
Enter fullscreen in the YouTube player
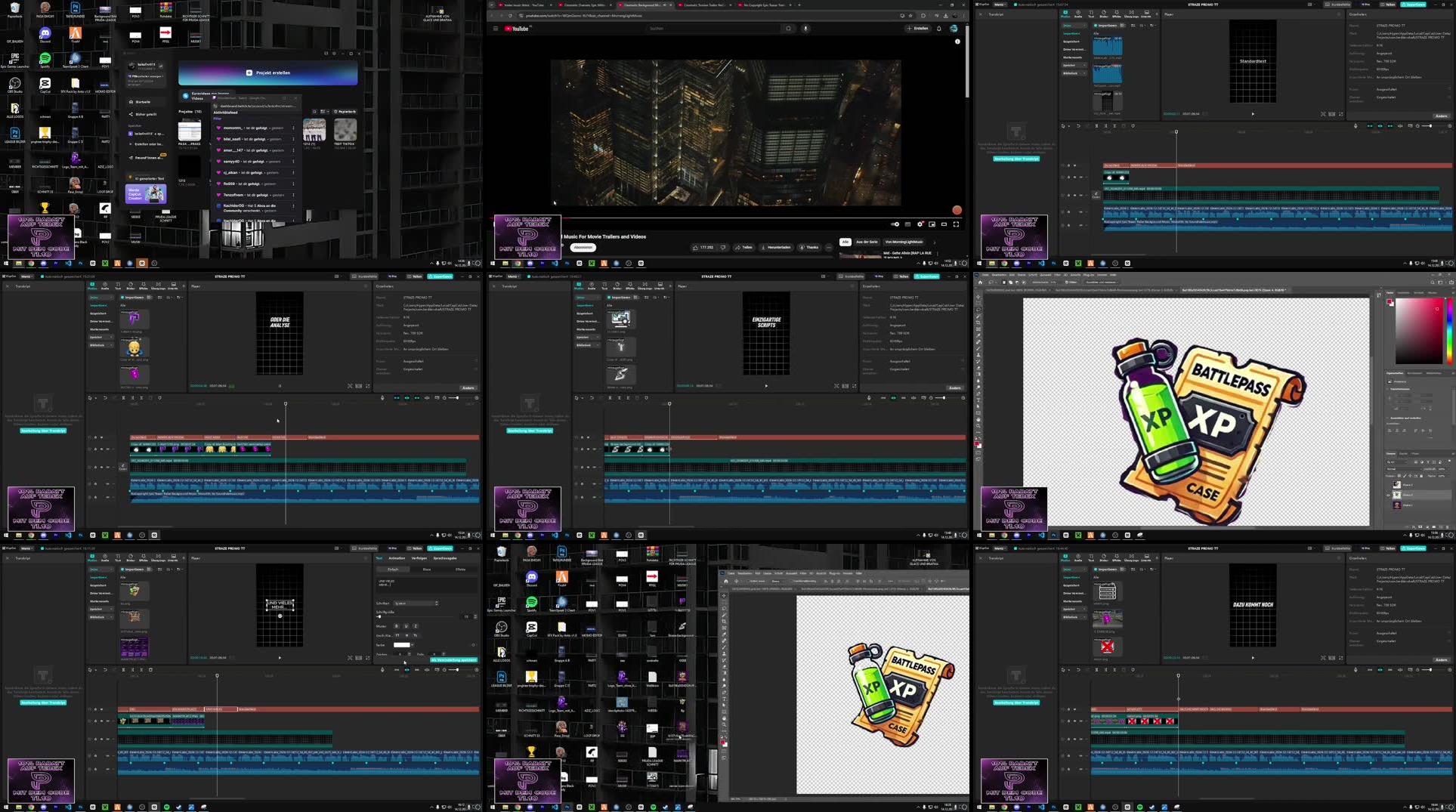point(956,224)
